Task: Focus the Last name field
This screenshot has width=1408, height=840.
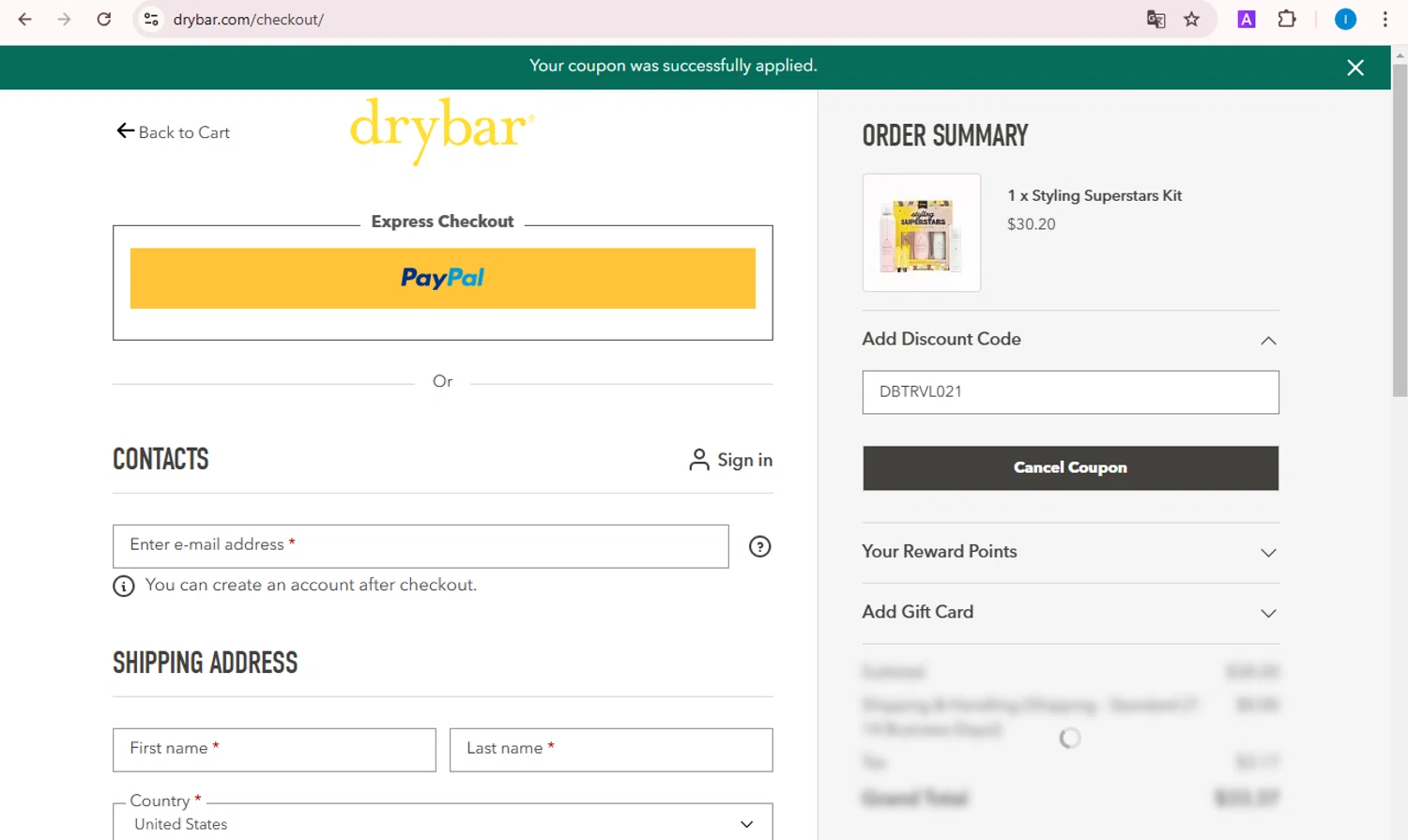Action: click(x=611, y=750)
